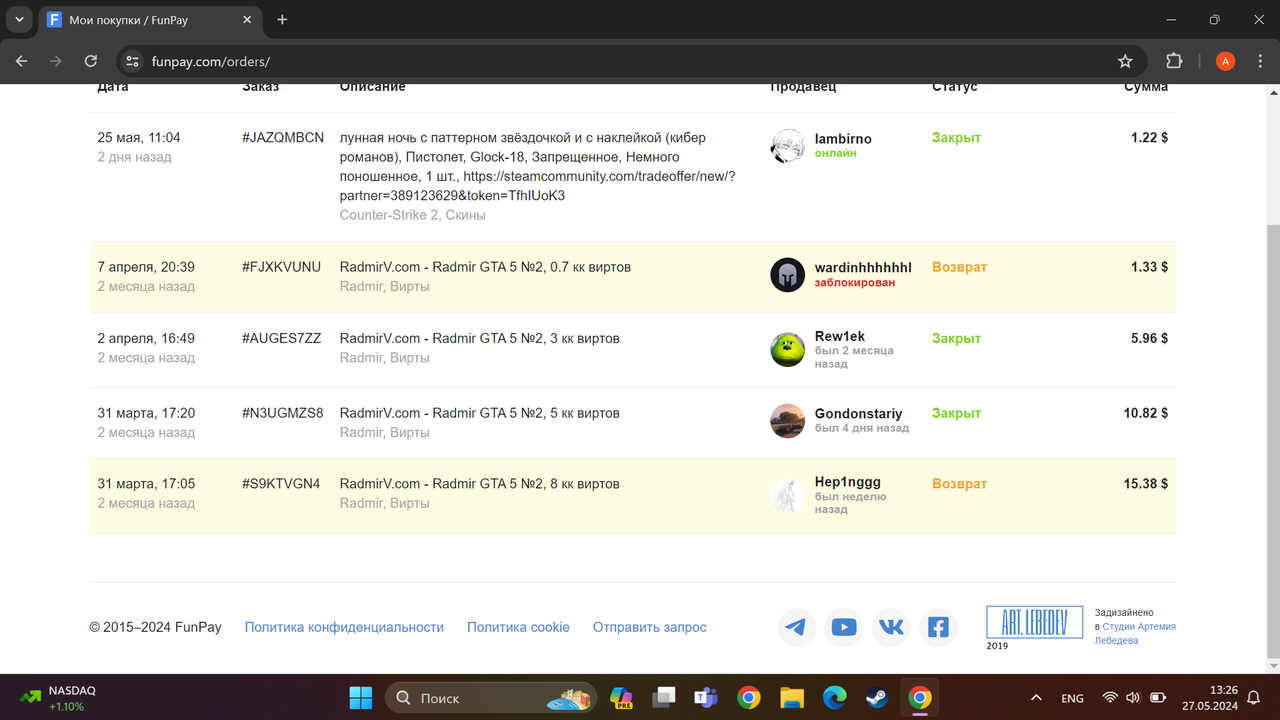Open order #S9KTVGN4
The height and width of the screenshot is (720, 1280).
[x=281, y=484]
